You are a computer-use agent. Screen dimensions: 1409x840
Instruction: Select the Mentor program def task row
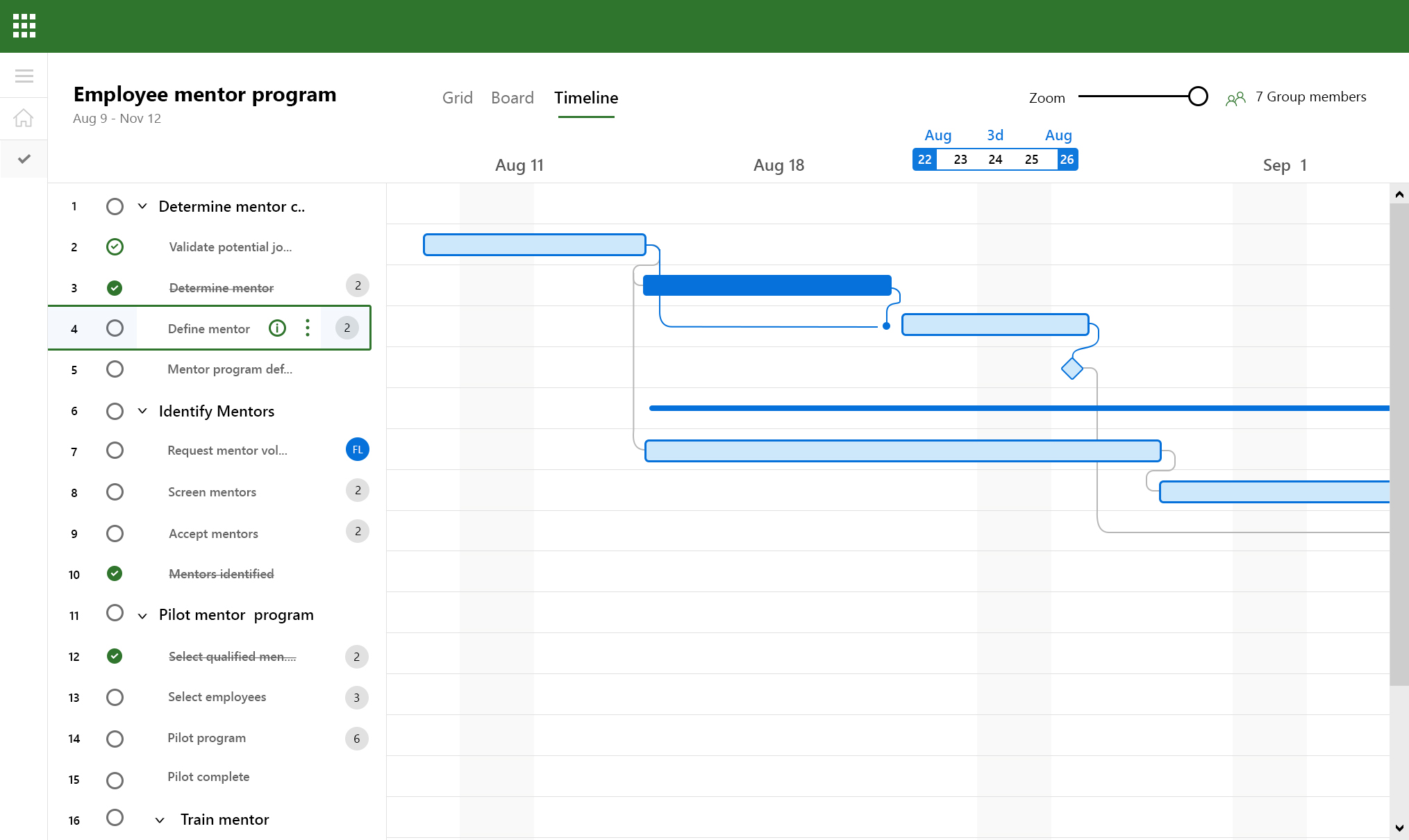[230, 369]
